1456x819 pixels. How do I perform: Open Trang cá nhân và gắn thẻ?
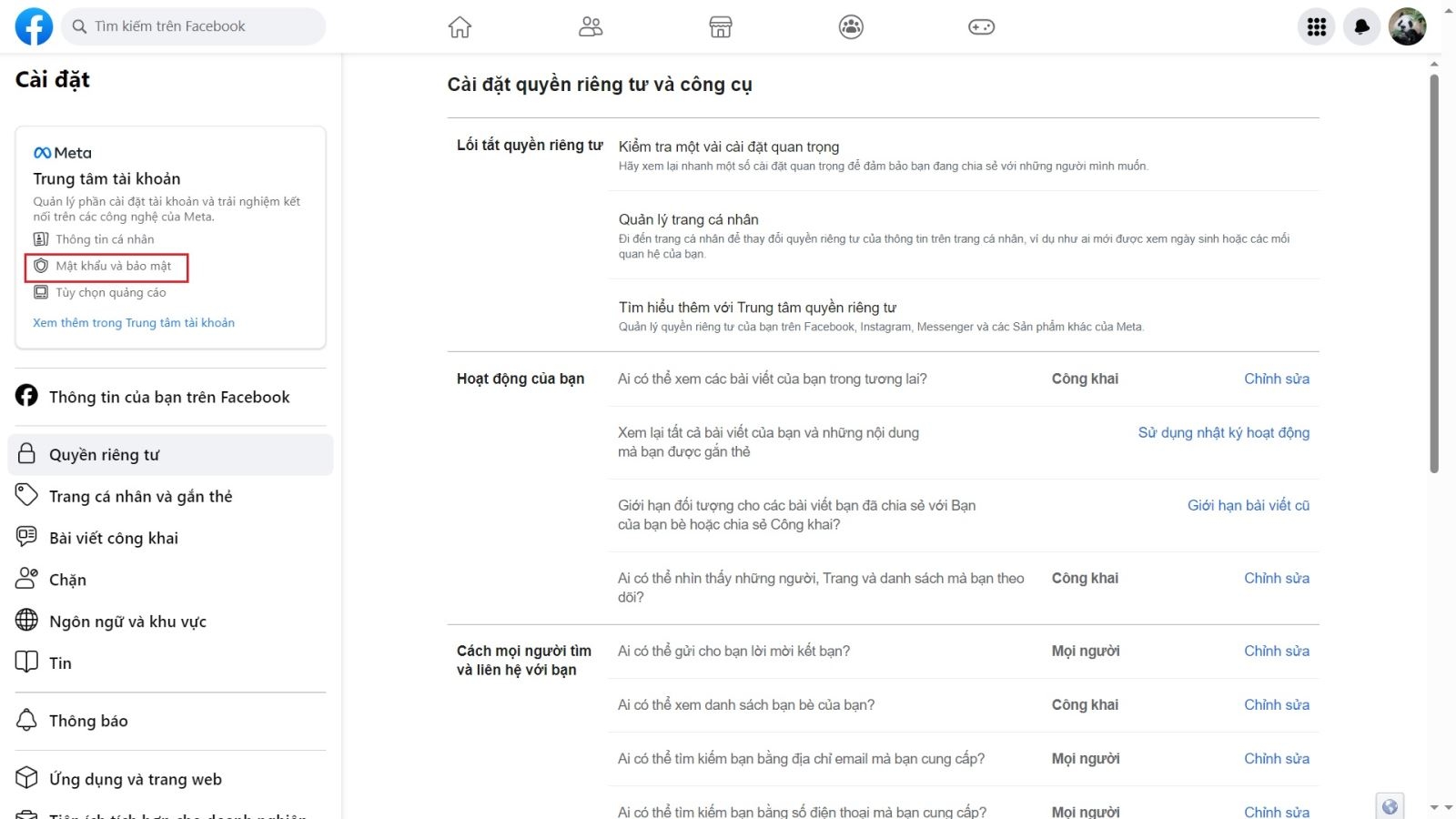click(x=141, y=497)
